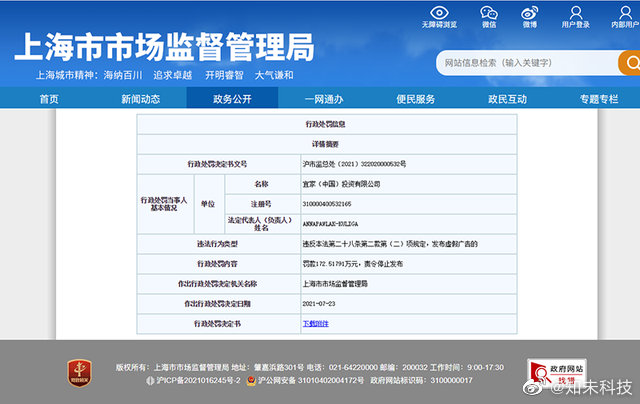Click the police shield beside 沪公网安备
This screenshot has width=640, height=404.
249,381
